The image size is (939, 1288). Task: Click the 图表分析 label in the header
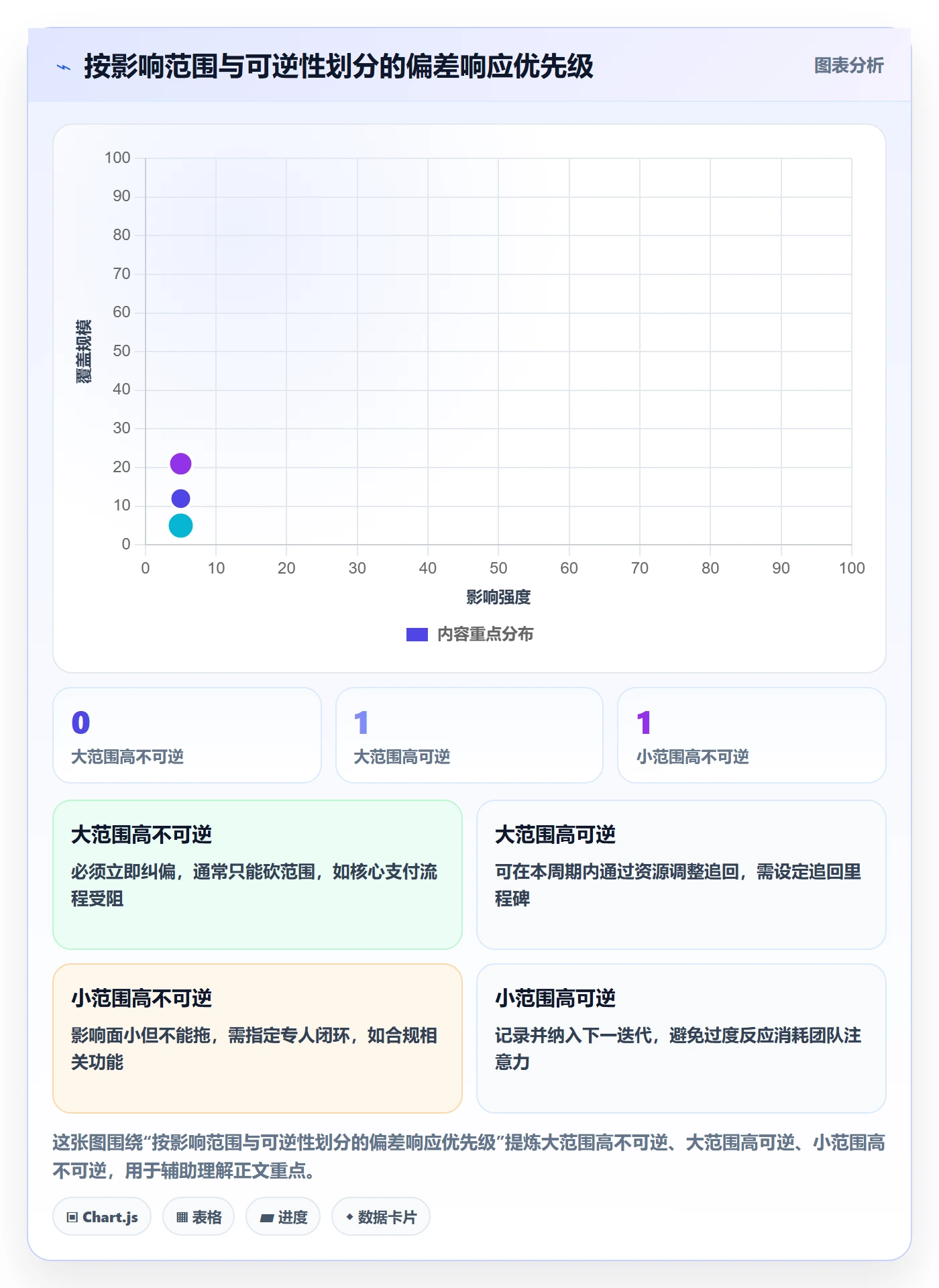tap(848, 66)
